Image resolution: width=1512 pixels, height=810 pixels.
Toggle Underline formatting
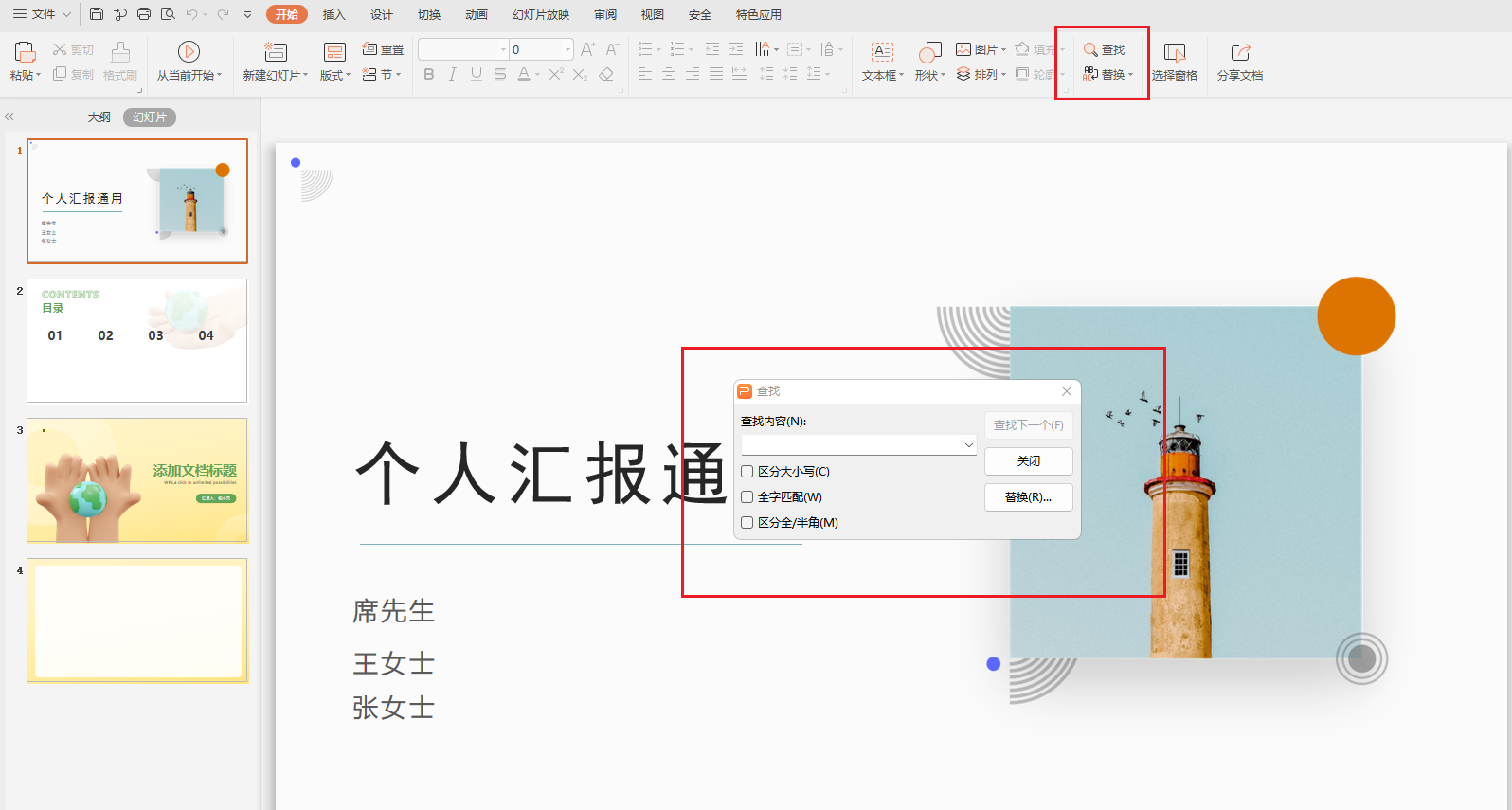pyautogui.click(x=477, y=74)
